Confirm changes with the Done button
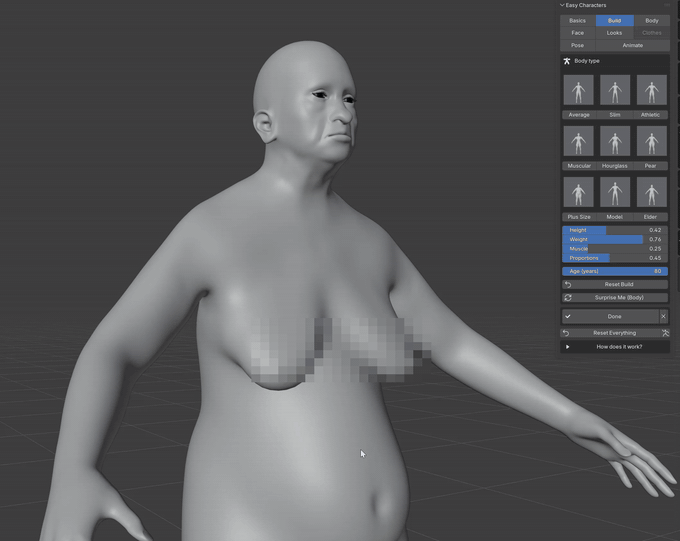Screen dimensions: 680x541 click(x=610, y=316)
